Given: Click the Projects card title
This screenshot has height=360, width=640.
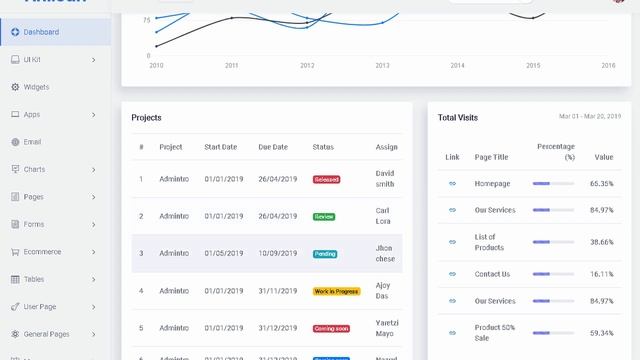Looking at the screenshot, I should 146,118.
